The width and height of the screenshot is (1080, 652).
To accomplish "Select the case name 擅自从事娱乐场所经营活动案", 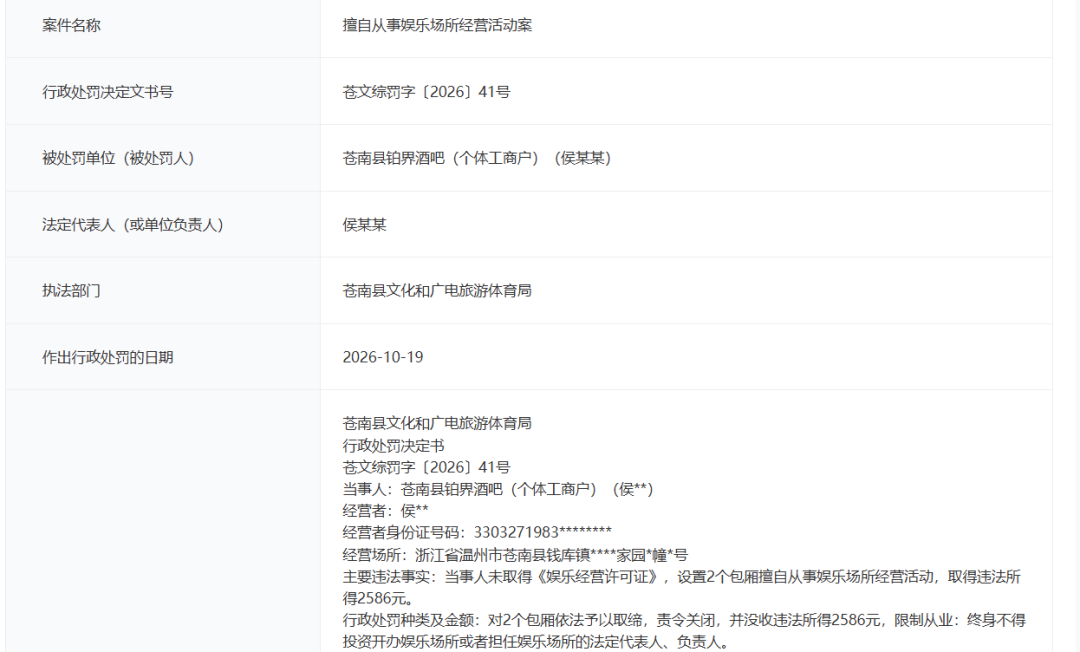I will tap(437, 25).
